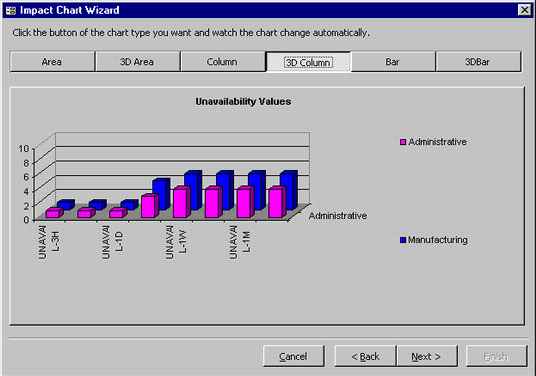Click the chart type instruction text
Screen dimensions: 536x376
(191, 33)
